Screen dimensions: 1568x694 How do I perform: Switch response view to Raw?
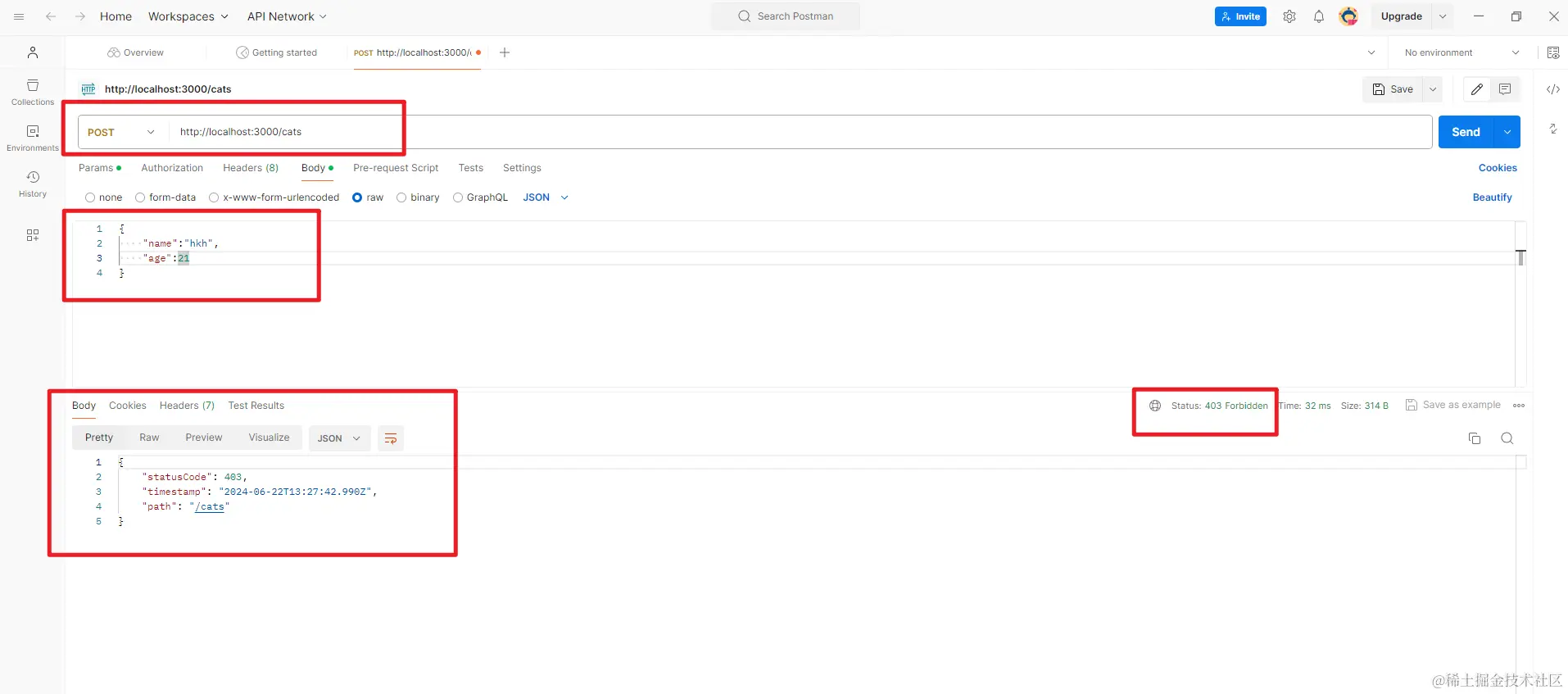click(x=149, y=438)
